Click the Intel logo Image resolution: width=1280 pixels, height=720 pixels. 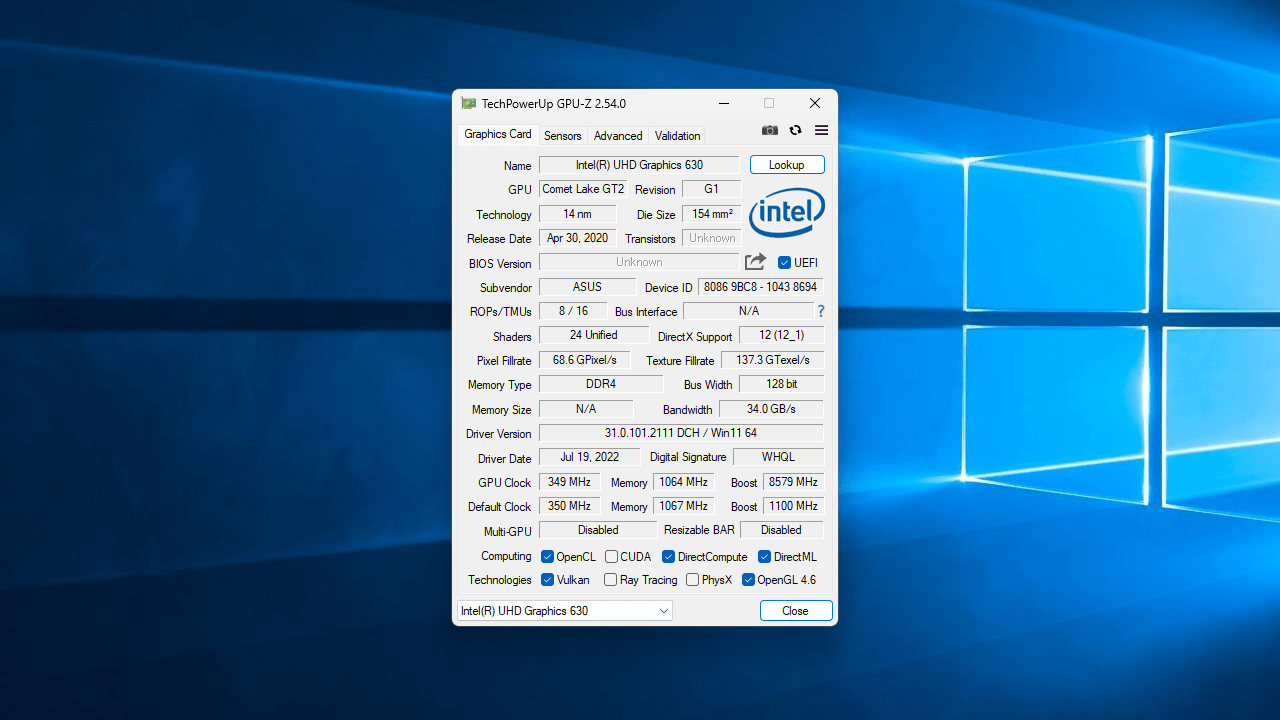(x=787, y=212)
